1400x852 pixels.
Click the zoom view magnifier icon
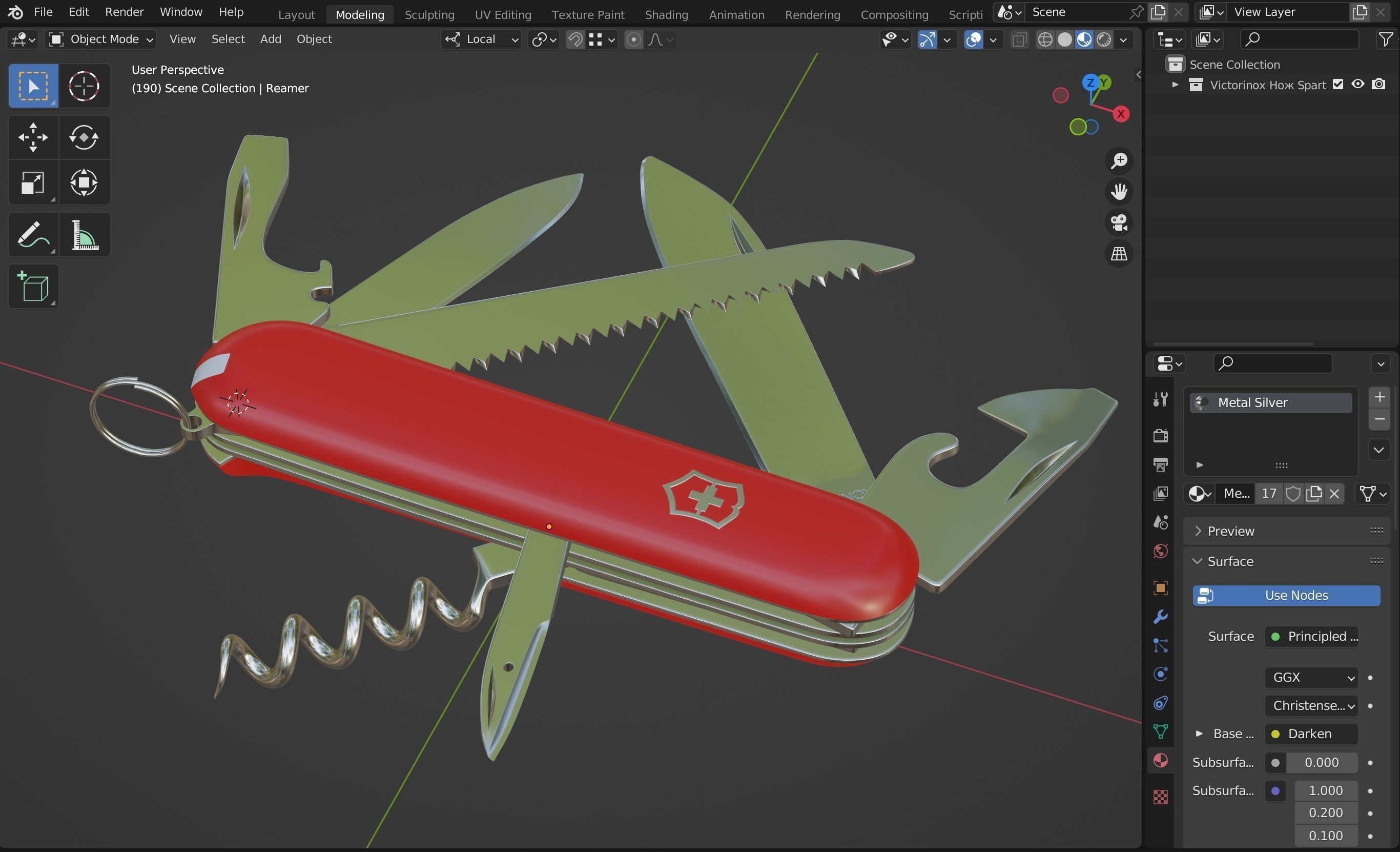coord(1119,161)
